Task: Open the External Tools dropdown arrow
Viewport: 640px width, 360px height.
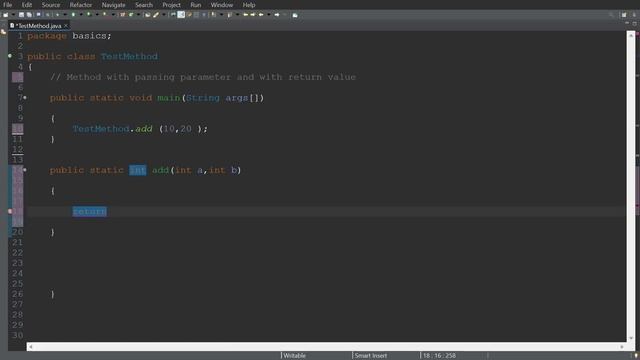Action: click(x=113, y=15)
